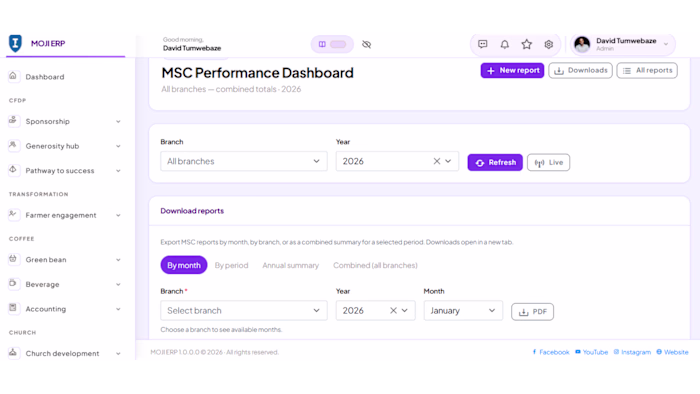
Task: Open the Select branch dropdown
Action: (244, 310)
